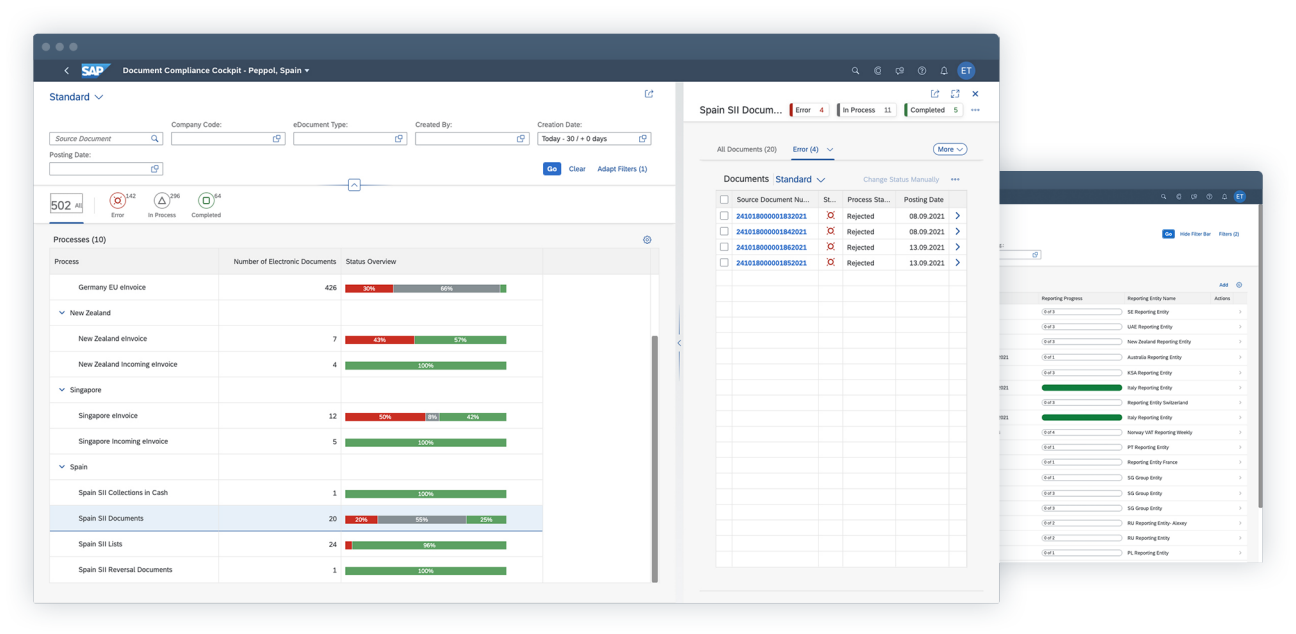This screenshot has height=634, width=1296.
Task: Open the help question mark icon
Action: click(x=921, y=71)
